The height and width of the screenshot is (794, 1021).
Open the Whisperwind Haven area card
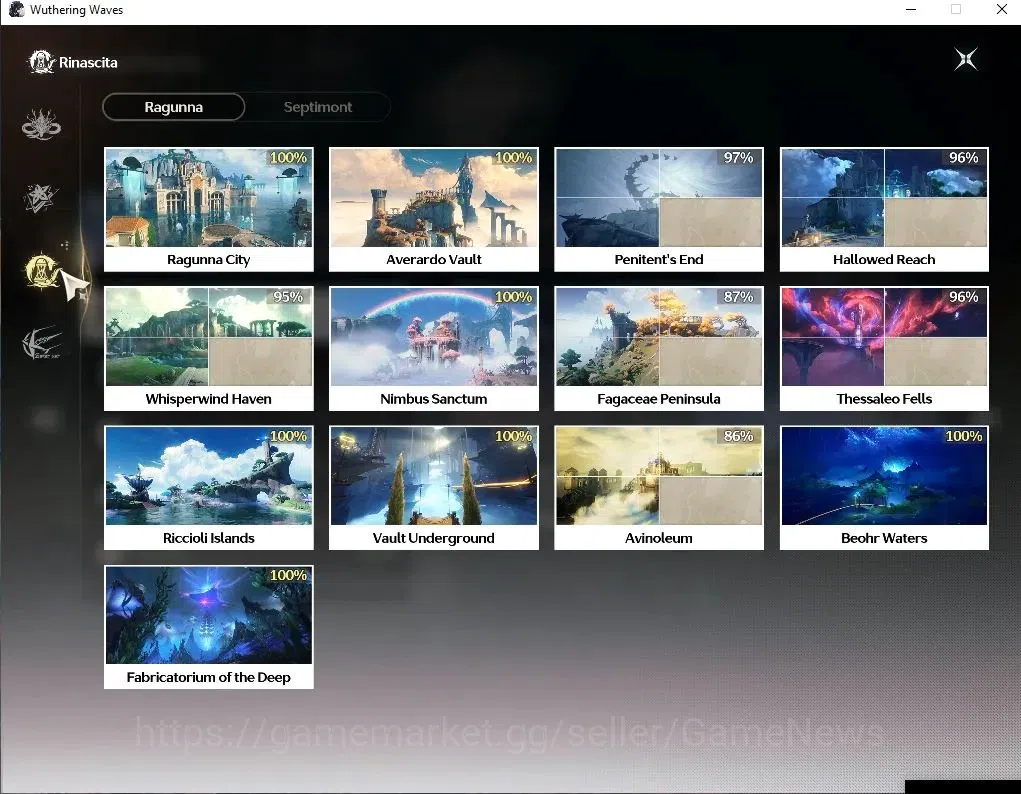[209, 348]
